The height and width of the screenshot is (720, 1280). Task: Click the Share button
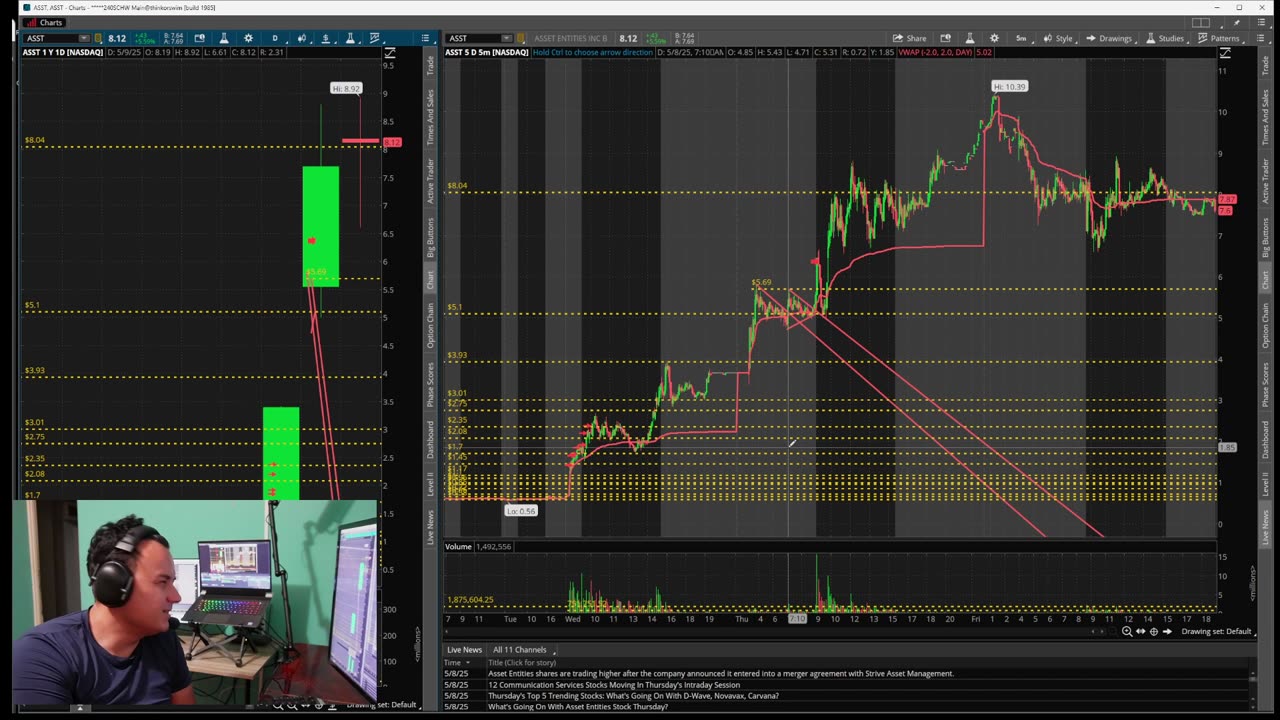coord(910,38)
